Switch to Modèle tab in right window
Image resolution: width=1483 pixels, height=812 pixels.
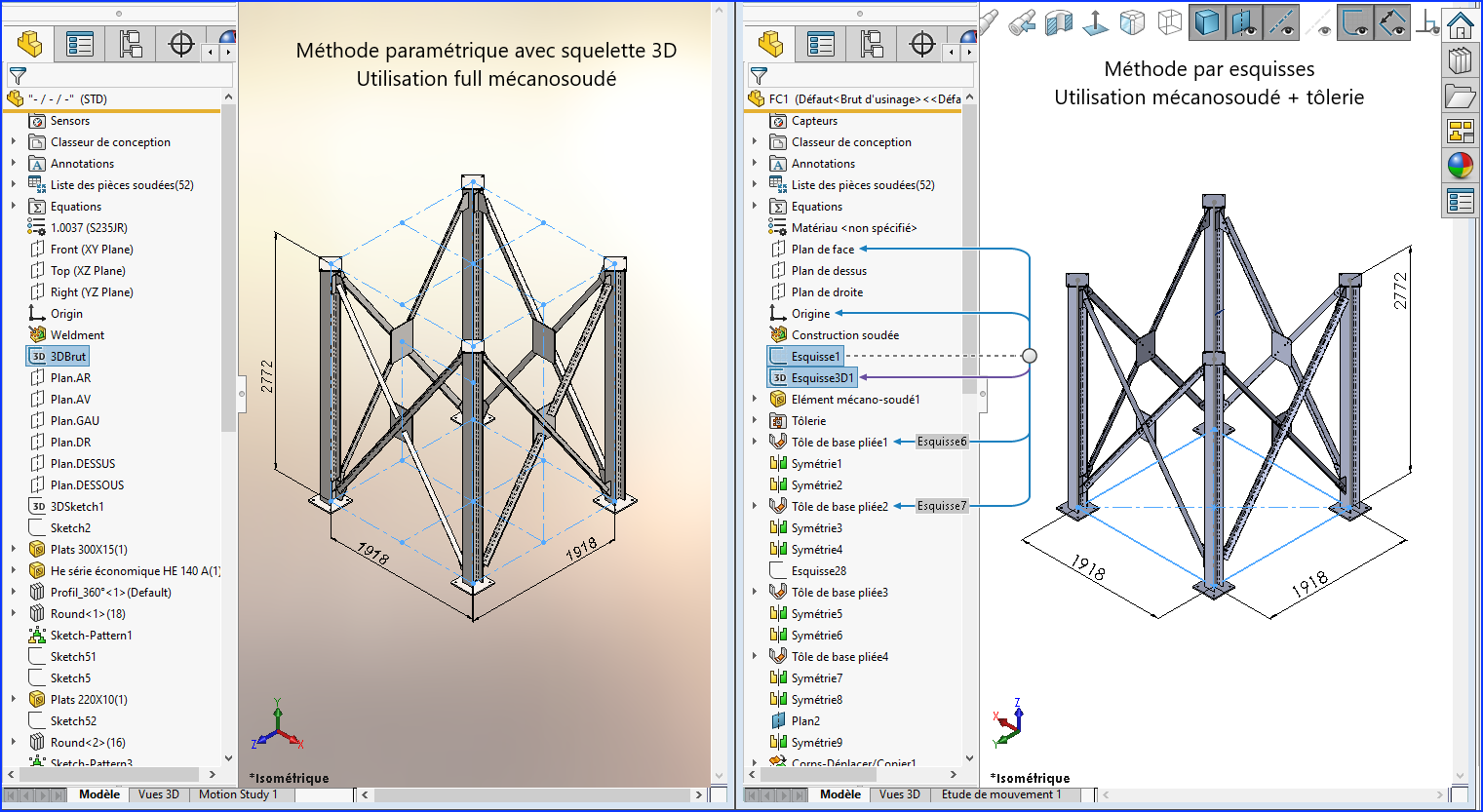[840, 794]
